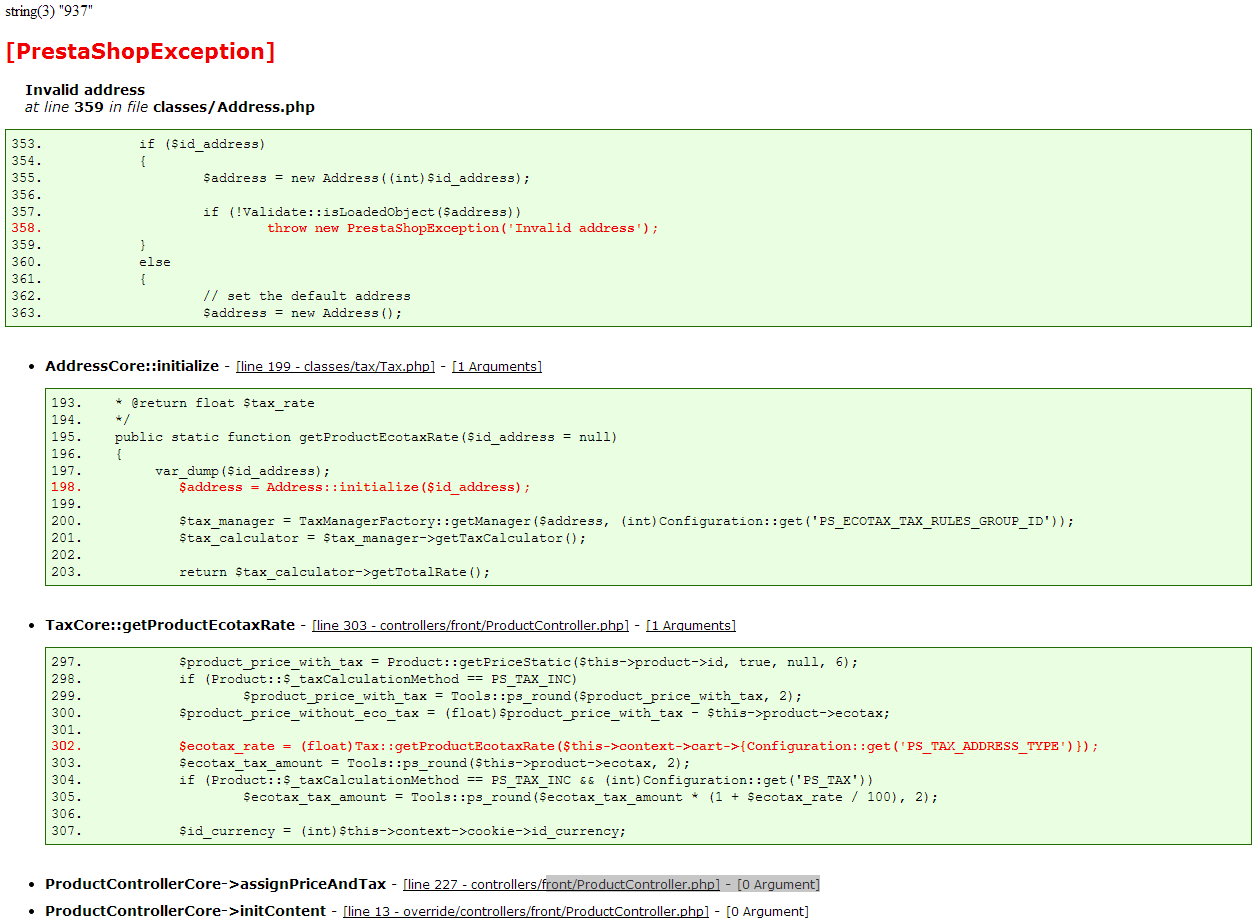Click the [PrestaShopException] heading
Viewport: 1258px width, 923px height.
(x=140, y=52)
